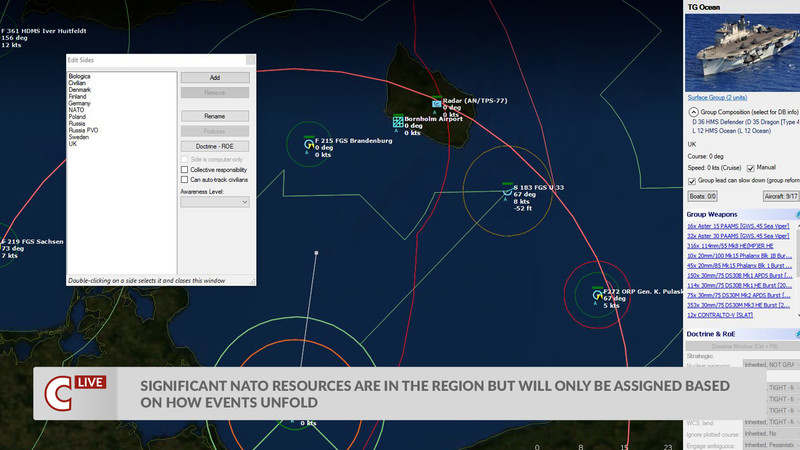Select the Radar (AN/TPS-77) unit icon
This screenshot has height=450, width=800.
click(436, 104)
